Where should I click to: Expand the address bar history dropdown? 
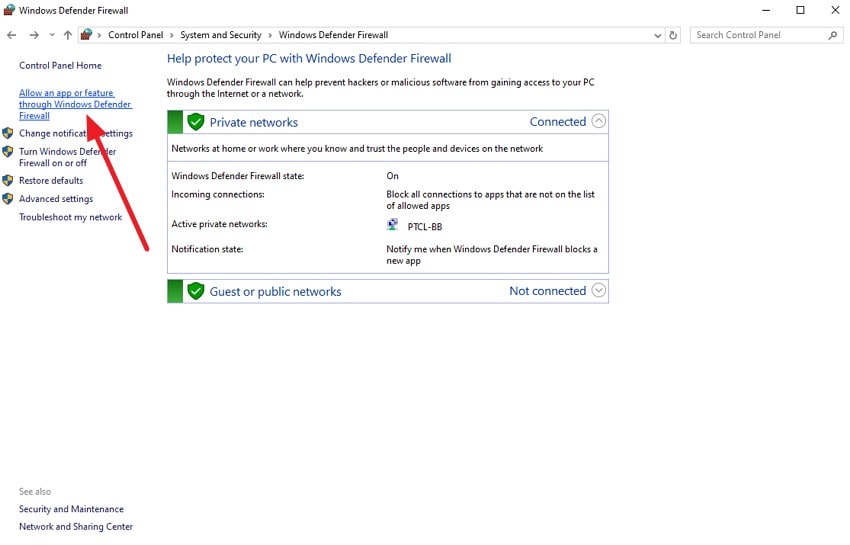click(x=658, y=35)
